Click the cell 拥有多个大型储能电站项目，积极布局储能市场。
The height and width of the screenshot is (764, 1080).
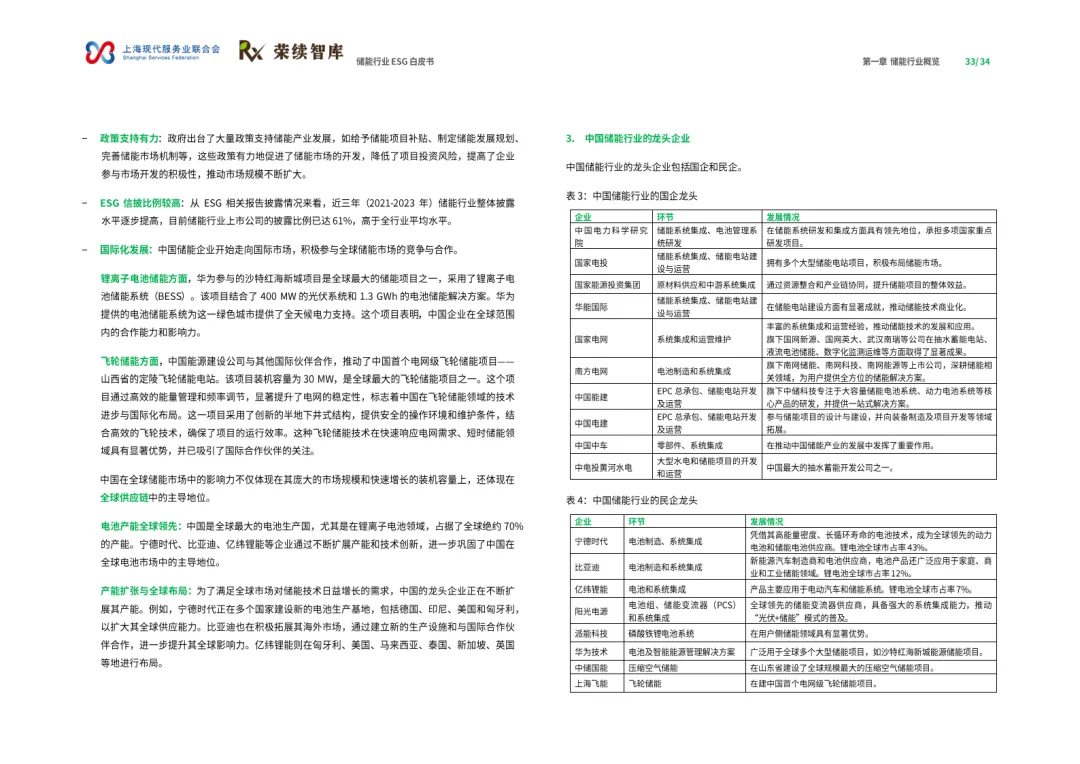(x=880, y=262)
